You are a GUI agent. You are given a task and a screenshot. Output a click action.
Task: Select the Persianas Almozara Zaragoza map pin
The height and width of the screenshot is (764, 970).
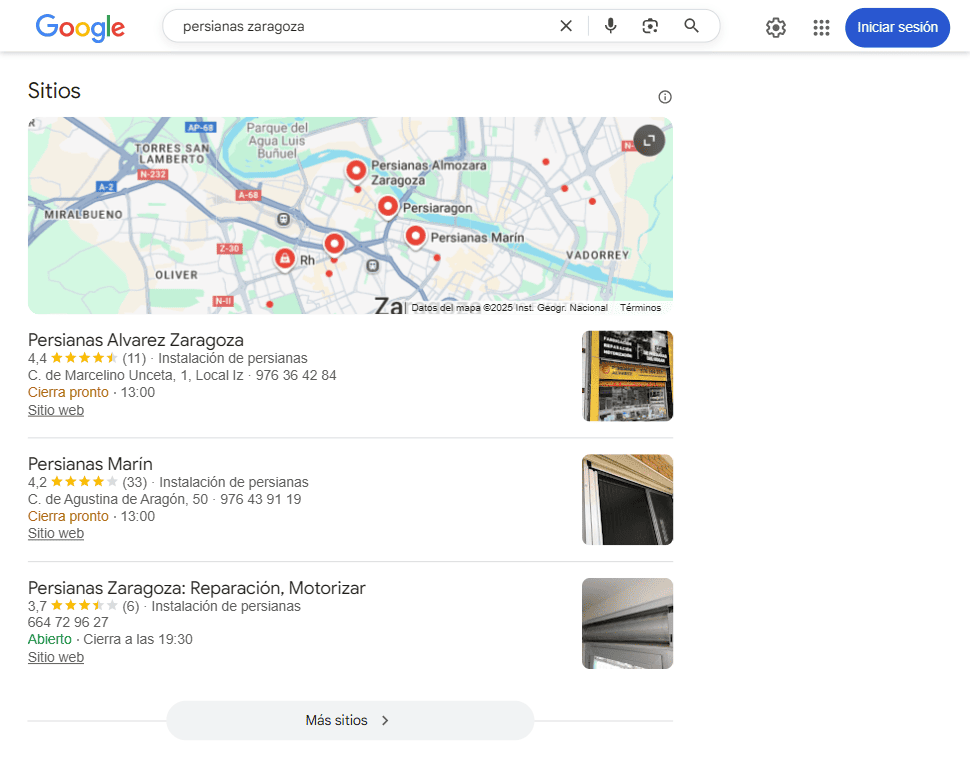click(355, 170)
